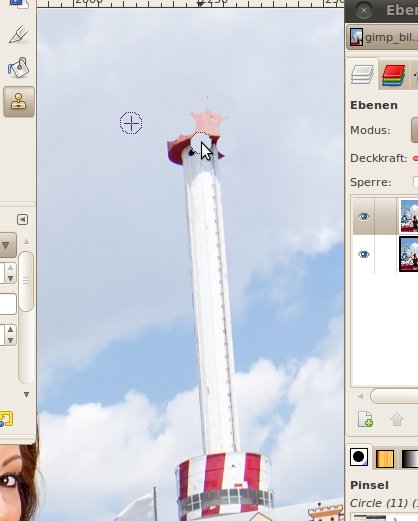The height and width of the screenshot is (521, 418).
Task: Click the layers list horizontal scrollbar
Action: (394, 396)
